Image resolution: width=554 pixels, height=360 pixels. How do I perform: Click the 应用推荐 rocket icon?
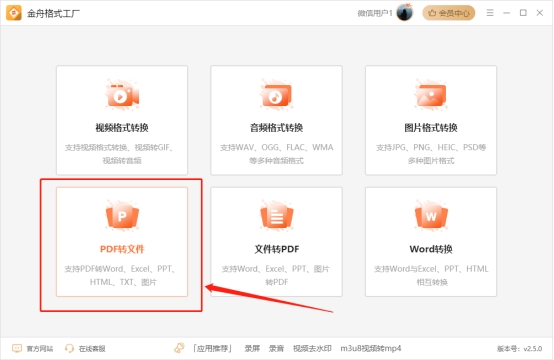[179, 348]
